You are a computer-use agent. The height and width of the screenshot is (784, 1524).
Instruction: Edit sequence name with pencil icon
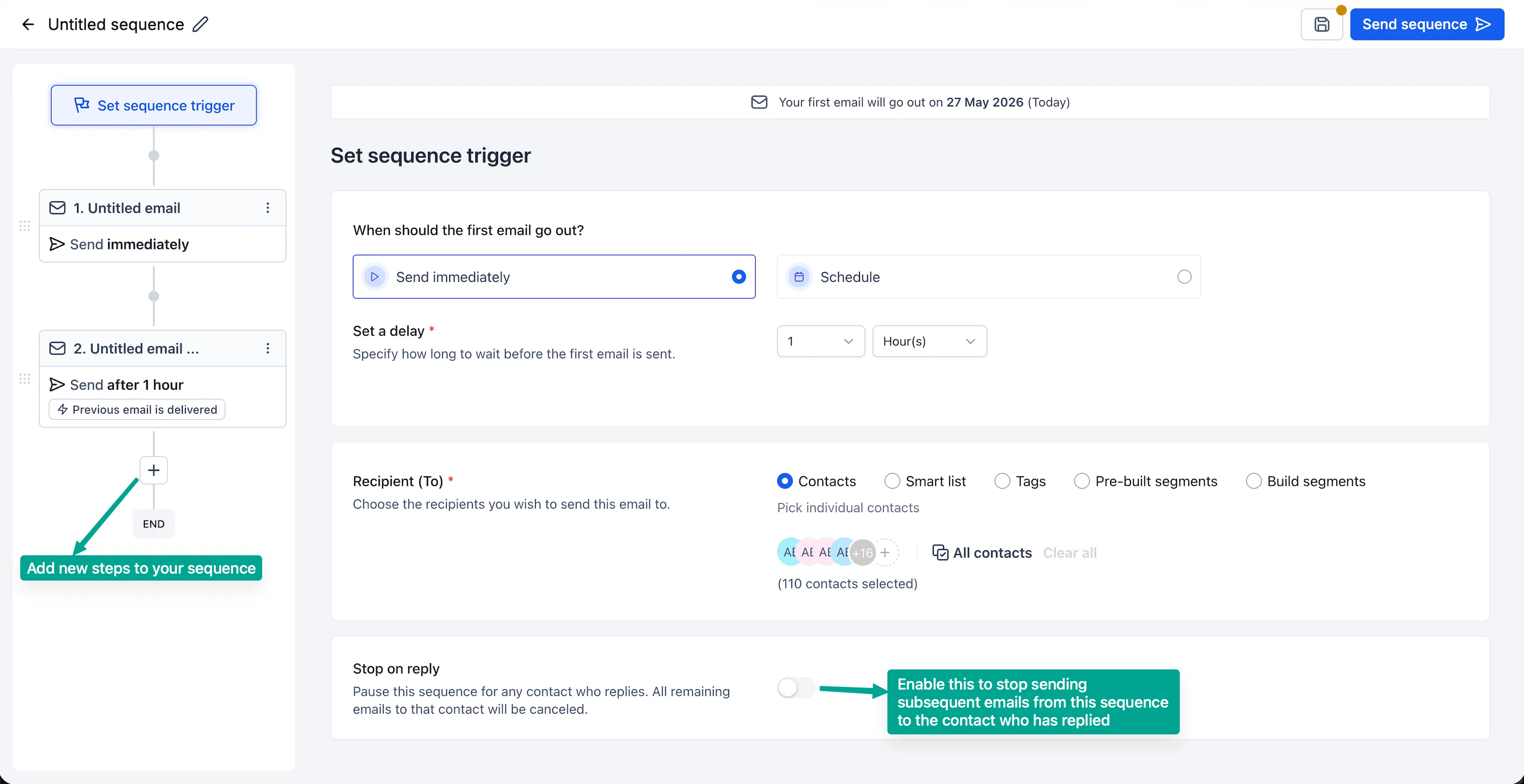pos(201,24)
